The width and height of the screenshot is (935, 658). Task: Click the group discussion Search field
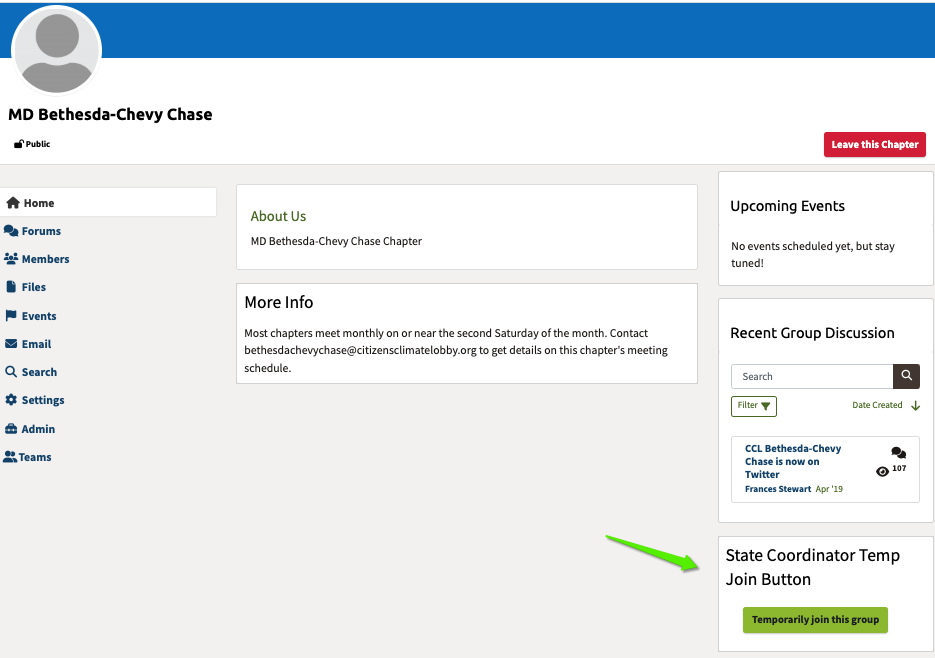tap(812, 376)
